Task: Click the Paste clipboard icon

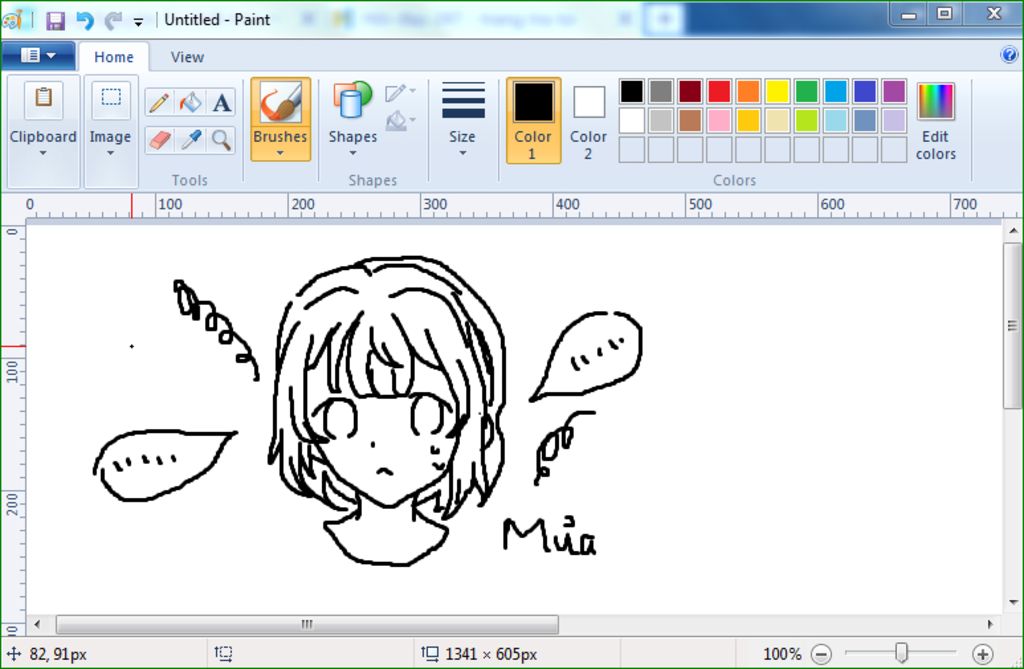Action: (x=43, y=99)
